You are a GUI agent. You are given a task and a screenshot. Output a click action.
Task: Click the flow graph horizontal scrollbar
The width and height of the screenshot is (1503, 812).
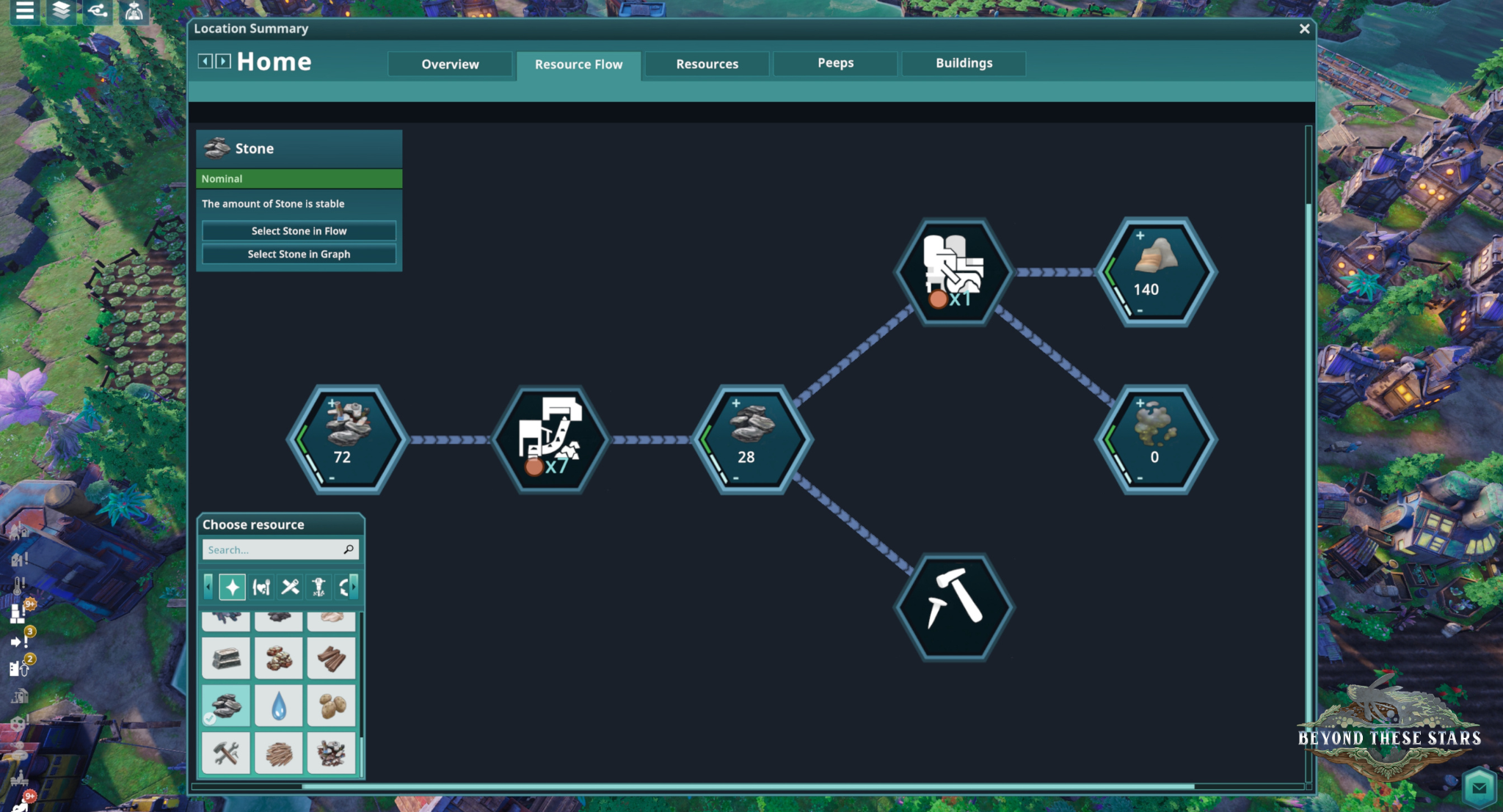tap(748, 786)
